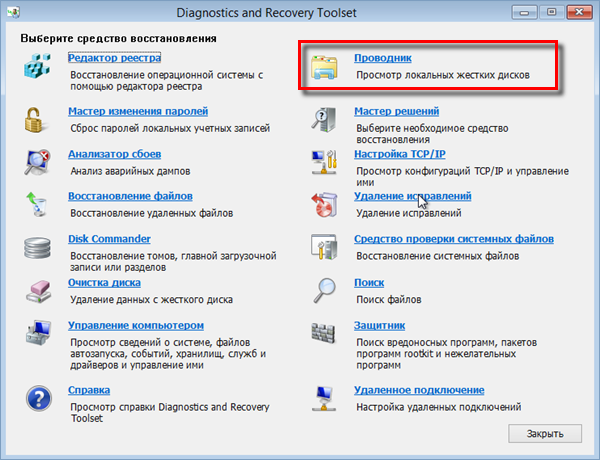Screen dimensions: 600x460
Task: Click text 'Удаление данных с жесткого диска'
Action: point(152,300)
